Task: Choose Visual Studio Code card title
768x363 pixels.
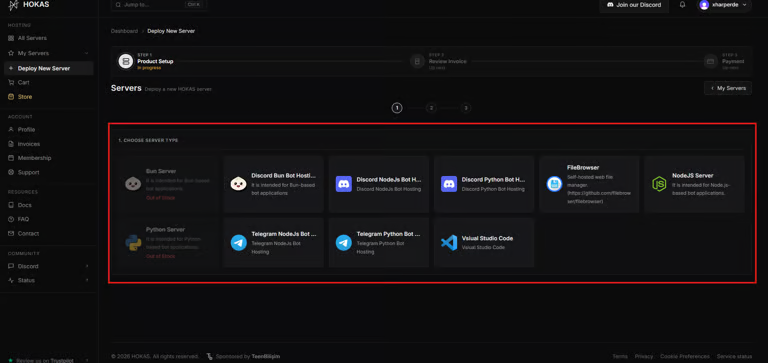Action: 487,239
